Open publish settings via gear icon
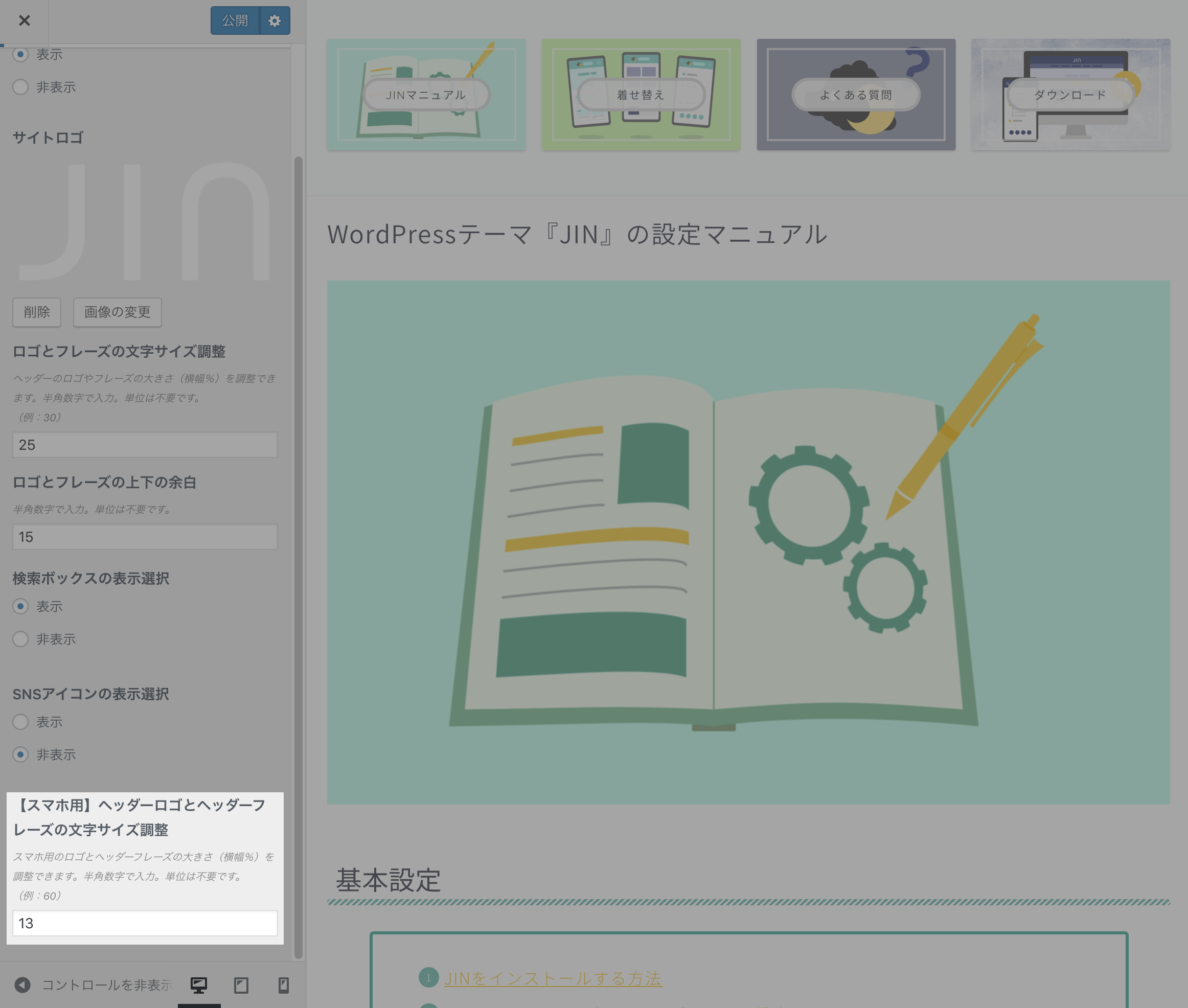 (275, 20)
